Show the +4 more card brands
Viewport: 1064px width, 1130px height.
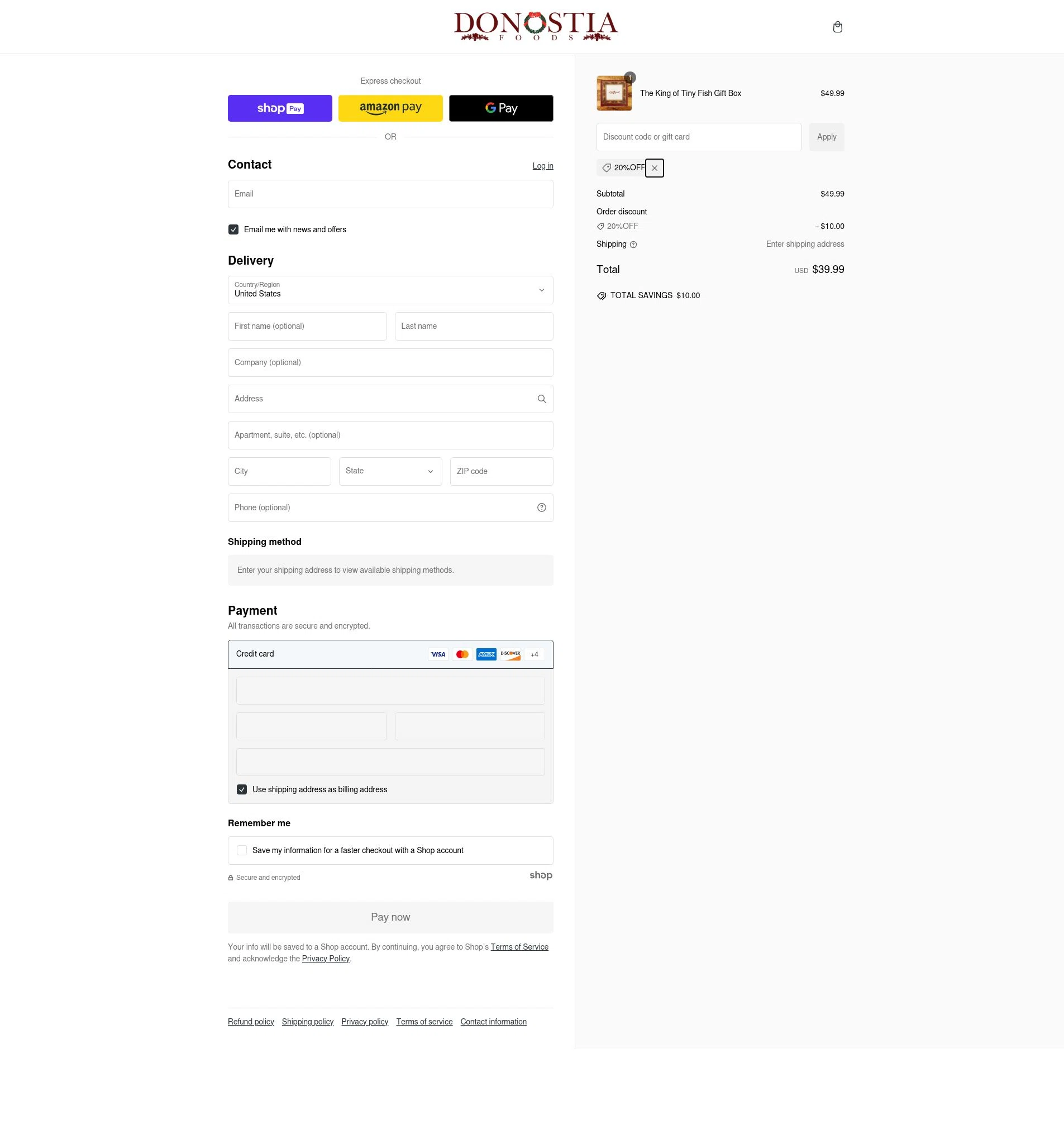coord(534,654)
